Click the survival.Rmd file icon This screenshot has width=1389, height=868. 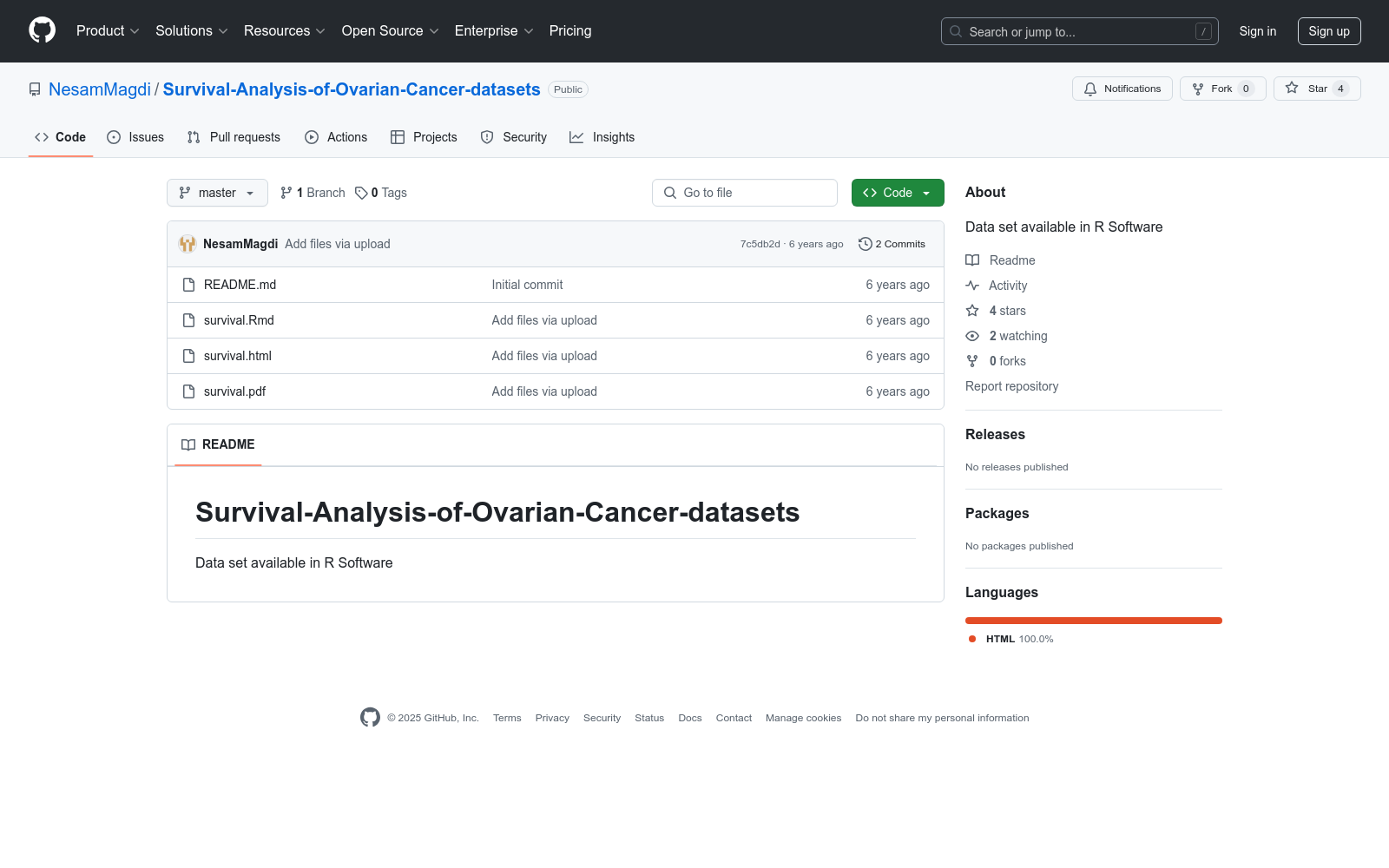pos(188,320)
